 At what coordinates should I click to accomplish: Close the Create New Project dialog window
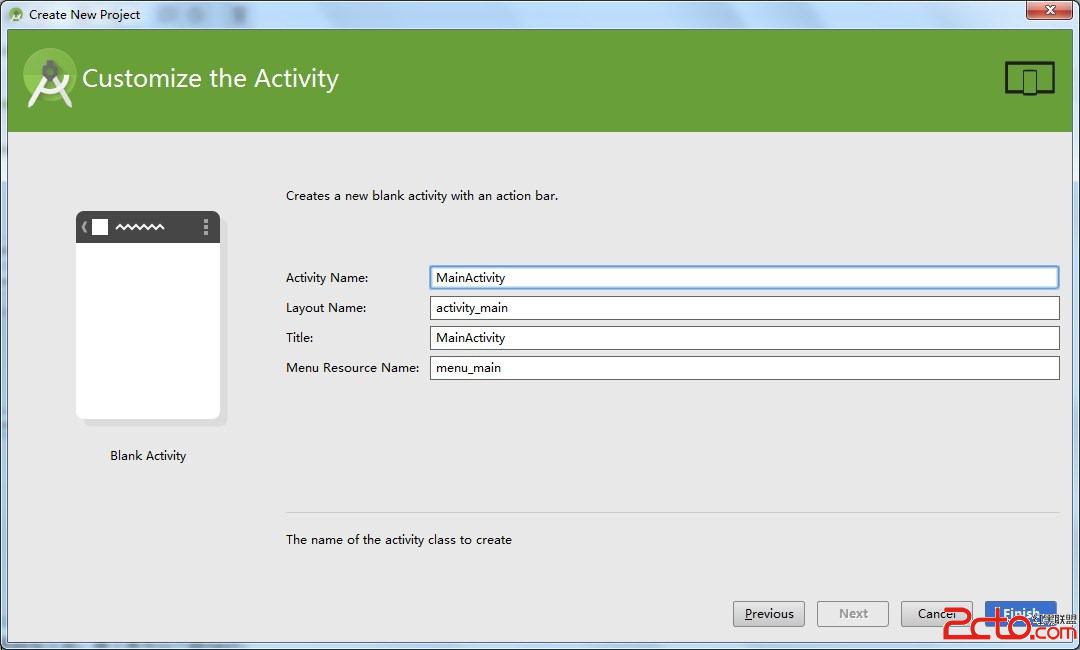pos(1046,10)
